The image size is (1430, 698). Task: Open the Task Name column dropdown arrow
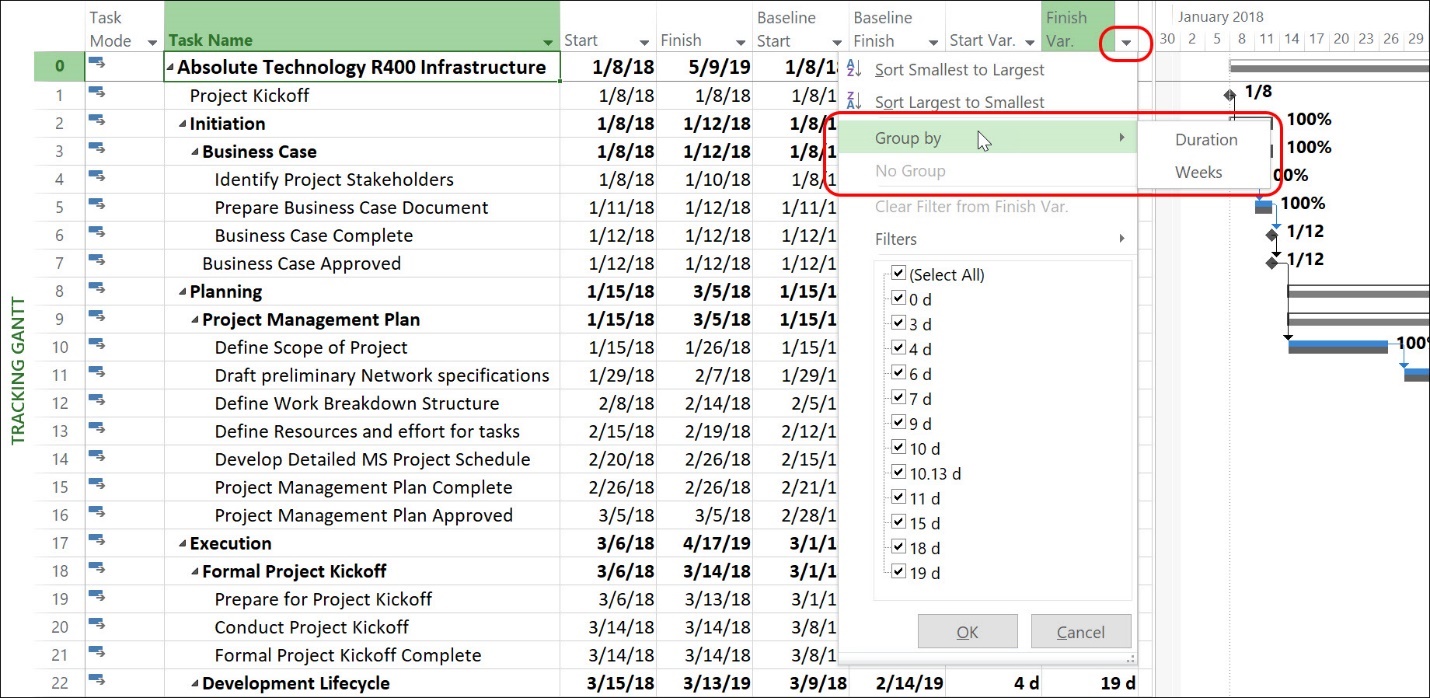click(x=548, y=42)
